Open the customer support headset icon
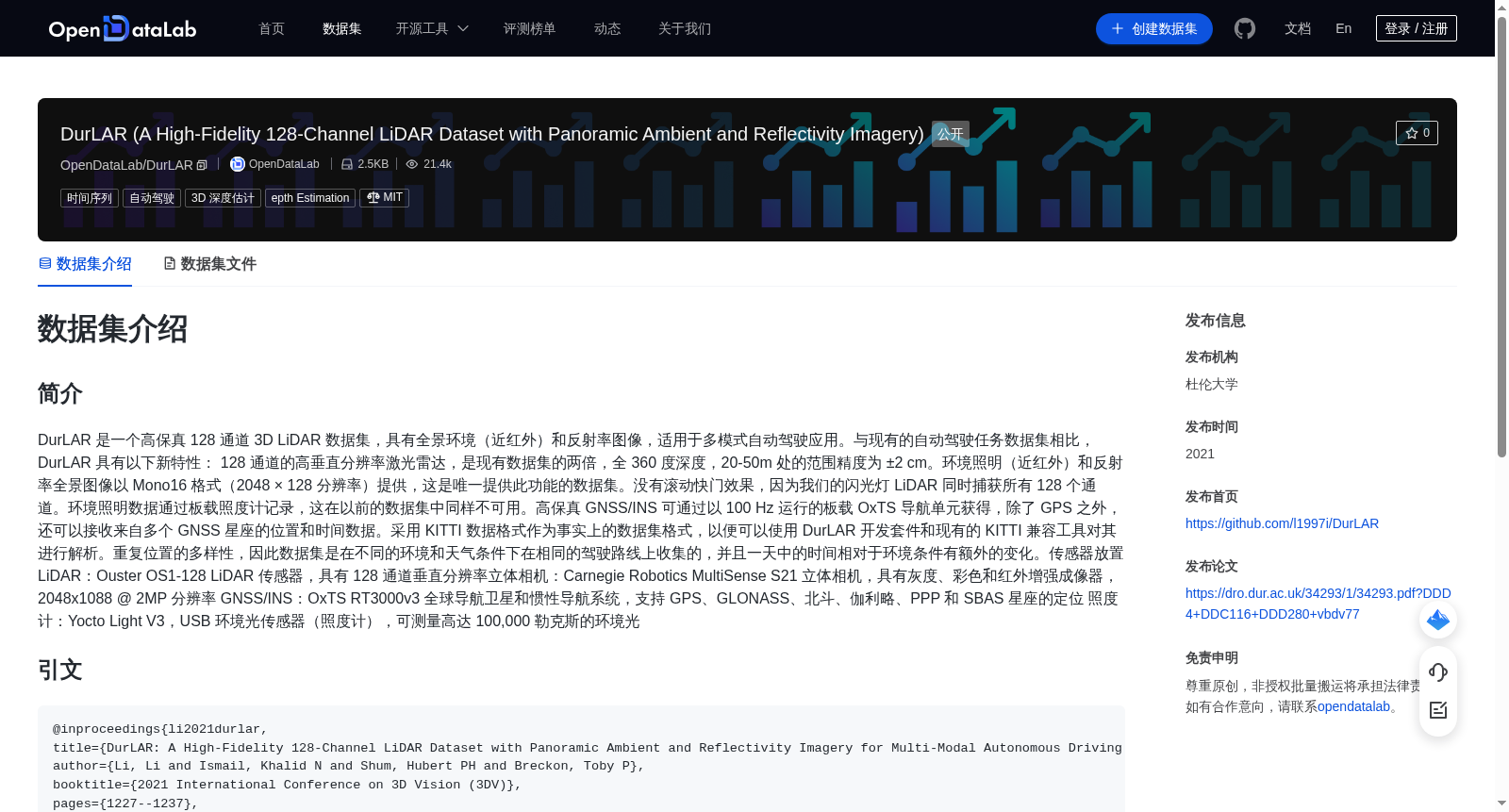The height and width of the screenshot is (812, 1509). (1438, 671)
